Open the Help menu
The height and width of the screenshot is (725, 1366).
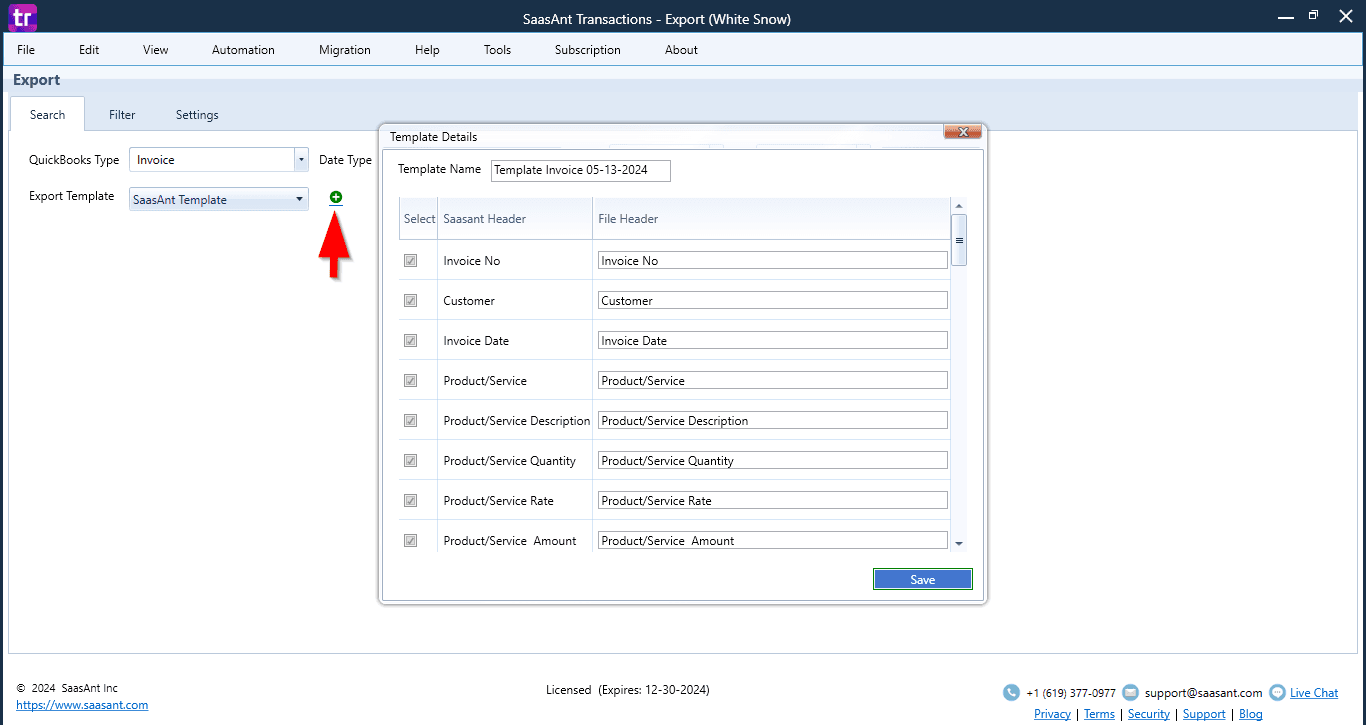[x=427, y=49]
